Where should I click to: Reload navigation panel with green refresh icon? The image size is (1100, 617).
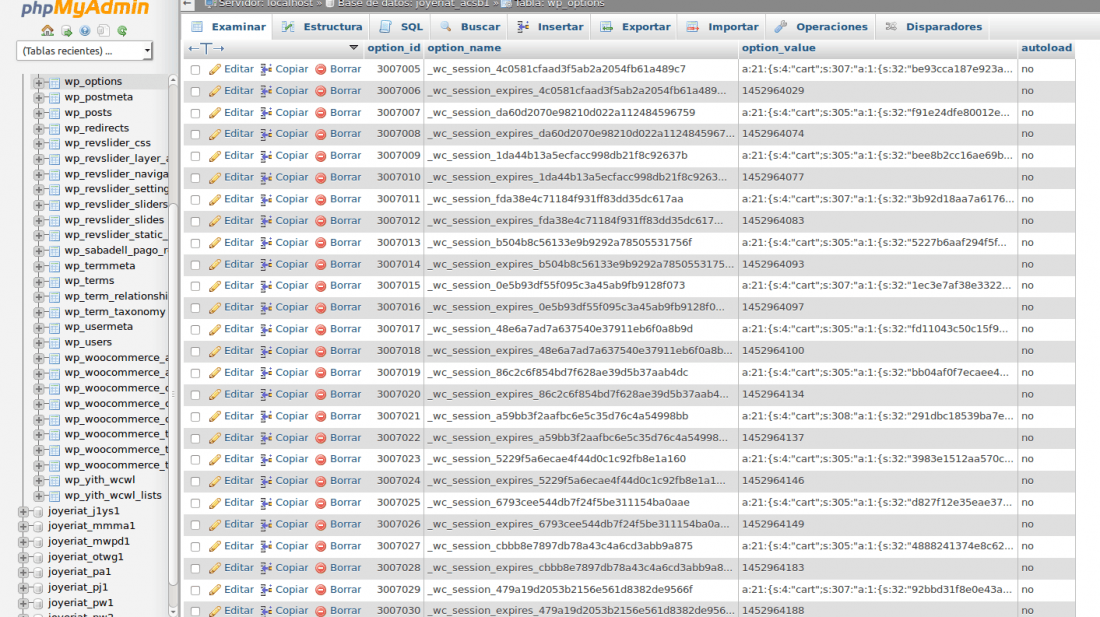122,31
